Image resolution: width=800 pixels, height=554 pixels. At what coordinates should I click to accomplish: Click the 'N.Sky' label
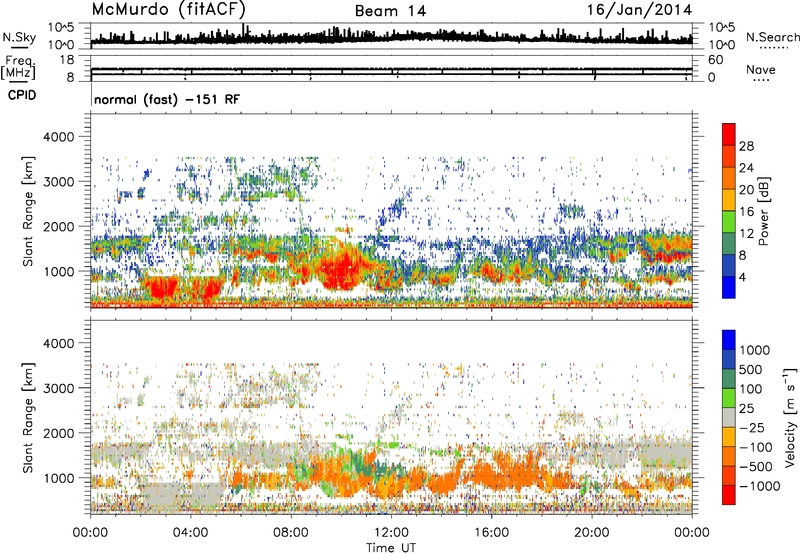point(19,37)
